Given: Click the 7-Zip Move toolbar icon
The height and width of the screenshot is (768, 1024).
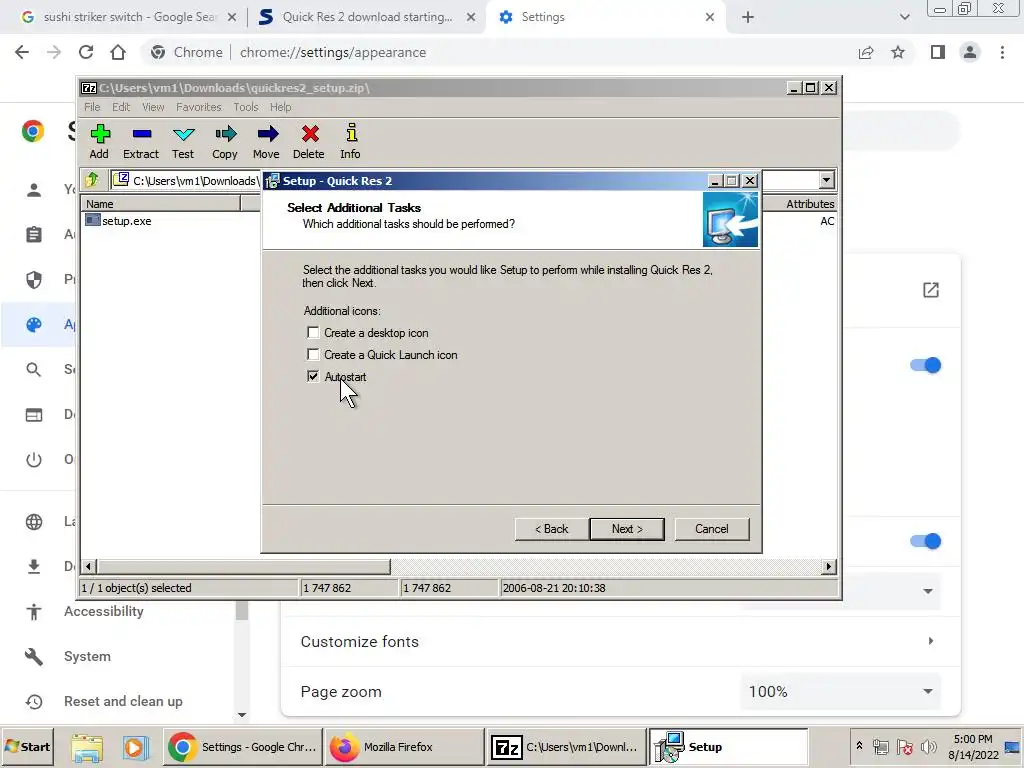Looking at the screenshot, I should 266,142.
